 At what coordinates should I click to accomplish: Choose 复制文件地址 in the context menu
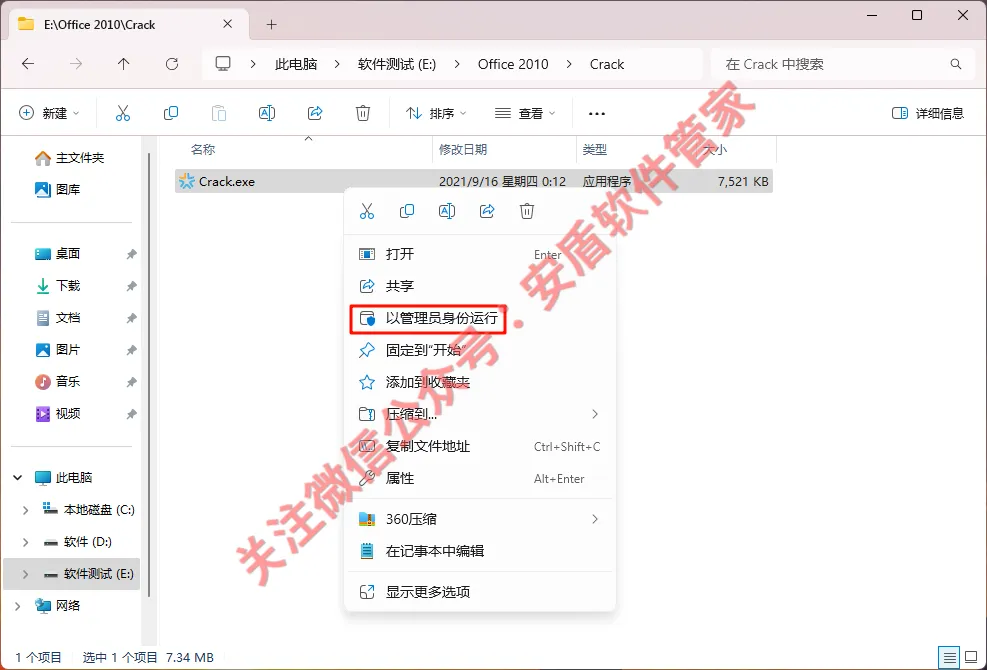click(x=480, y=446)
